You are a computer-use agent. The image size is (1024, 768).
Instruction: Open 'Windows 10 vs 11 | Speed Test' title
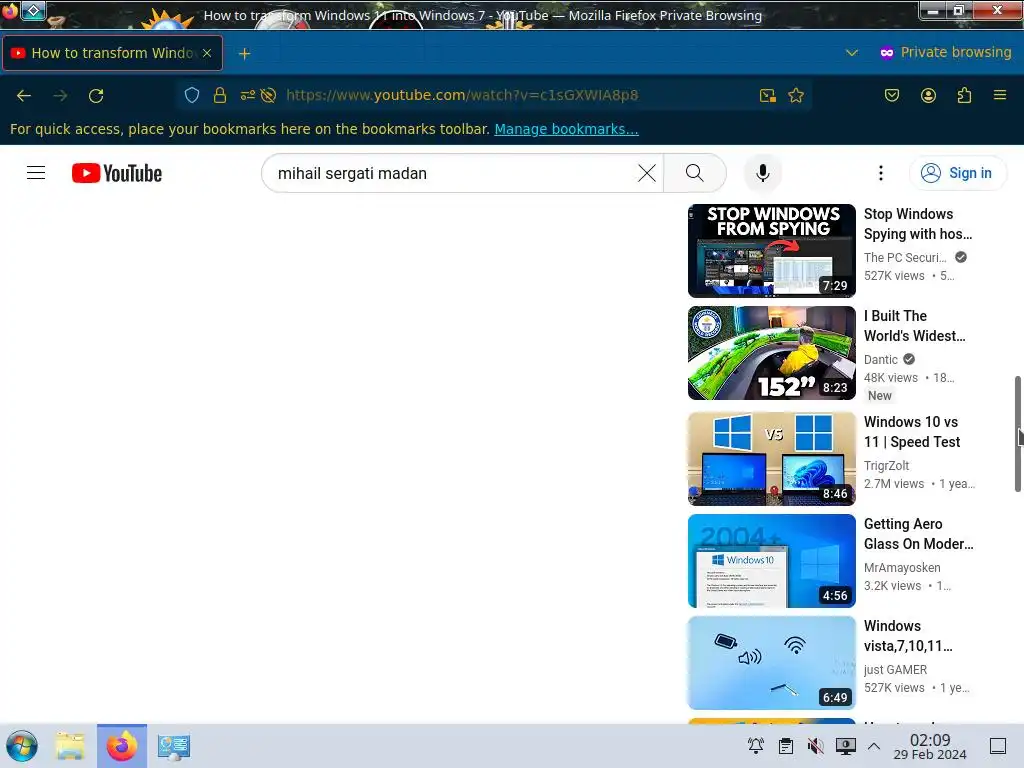click(912, 432)
